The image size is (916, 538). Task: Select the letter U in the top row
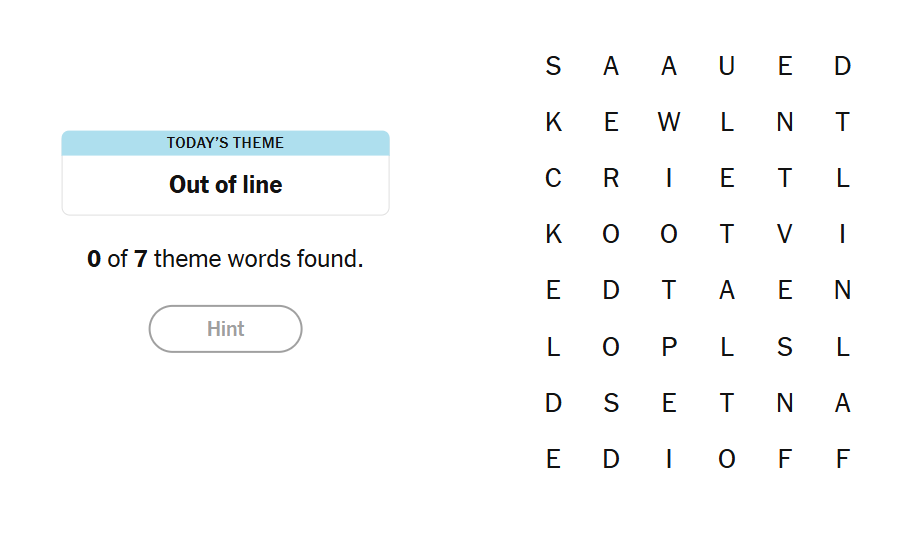tap(727, 66)
